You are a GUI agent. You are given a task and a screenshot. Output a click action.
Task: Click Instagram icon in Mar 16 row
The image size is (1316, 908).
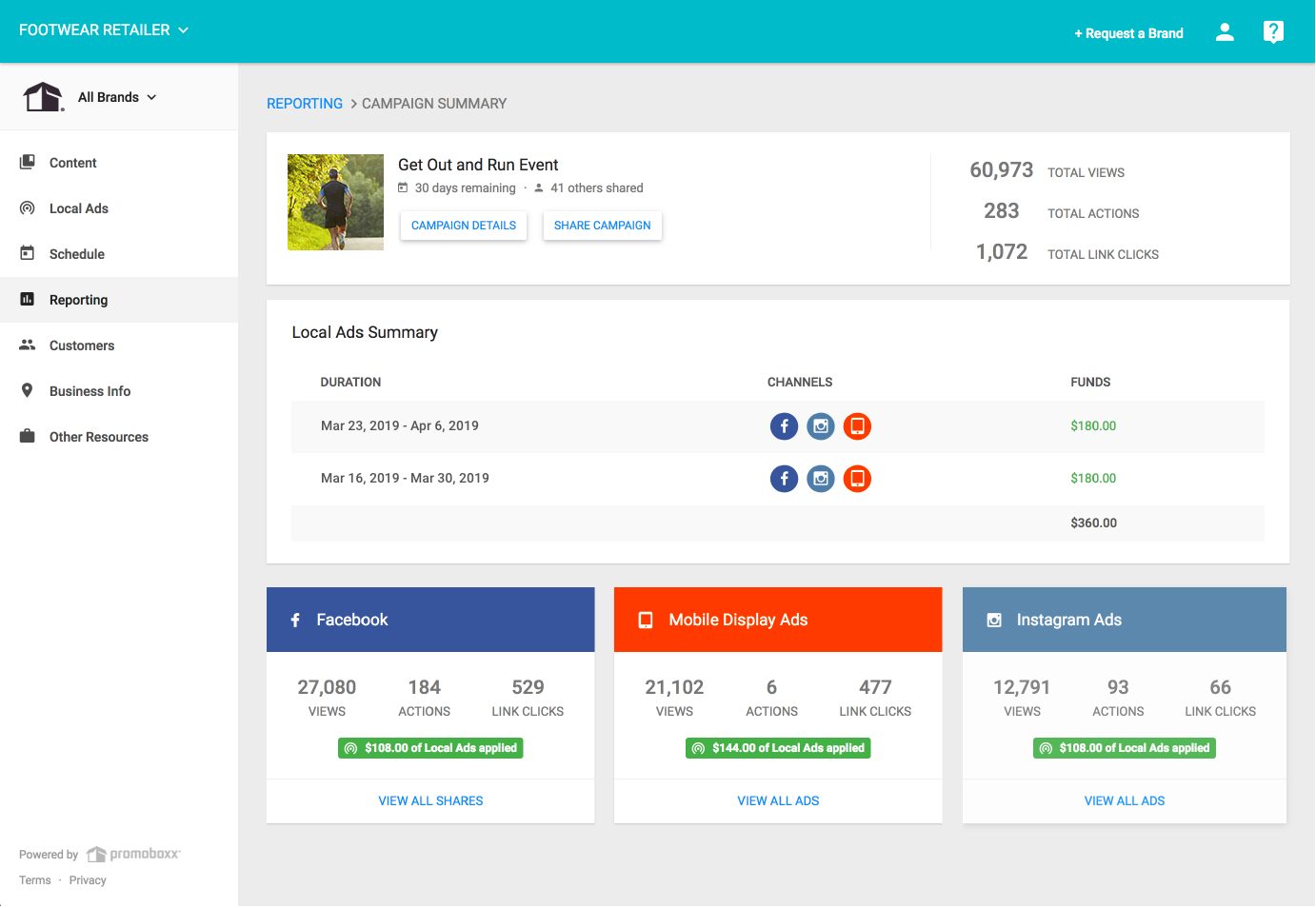click(821, 479)
